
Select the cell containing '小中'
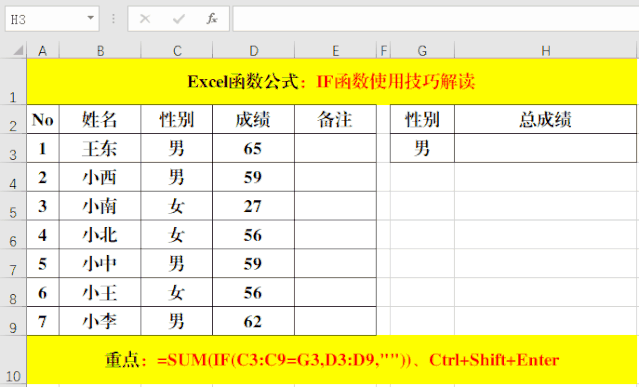(100, 264)
